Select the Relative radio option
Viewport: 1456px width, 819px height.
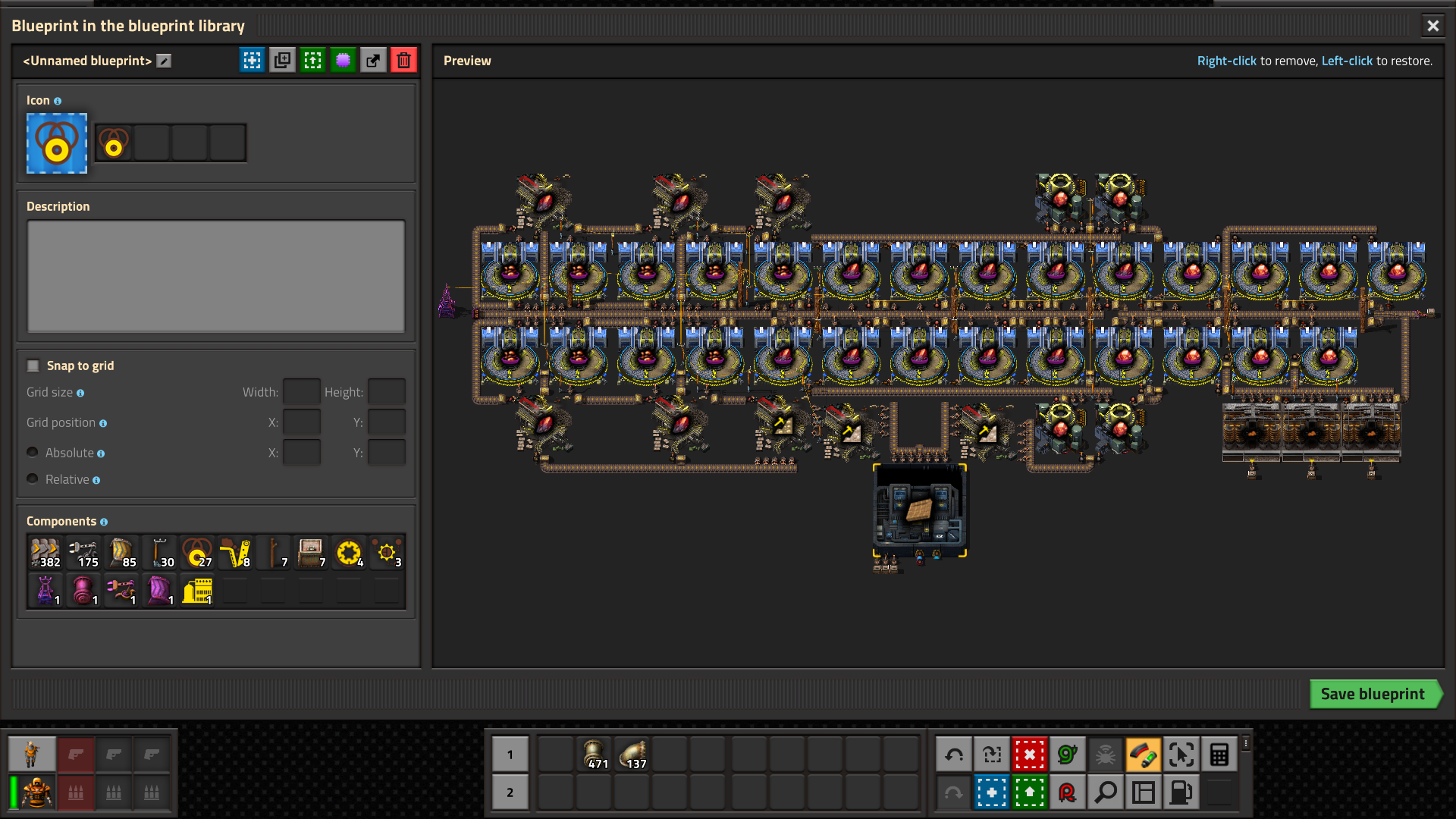[x=33, y=479]
